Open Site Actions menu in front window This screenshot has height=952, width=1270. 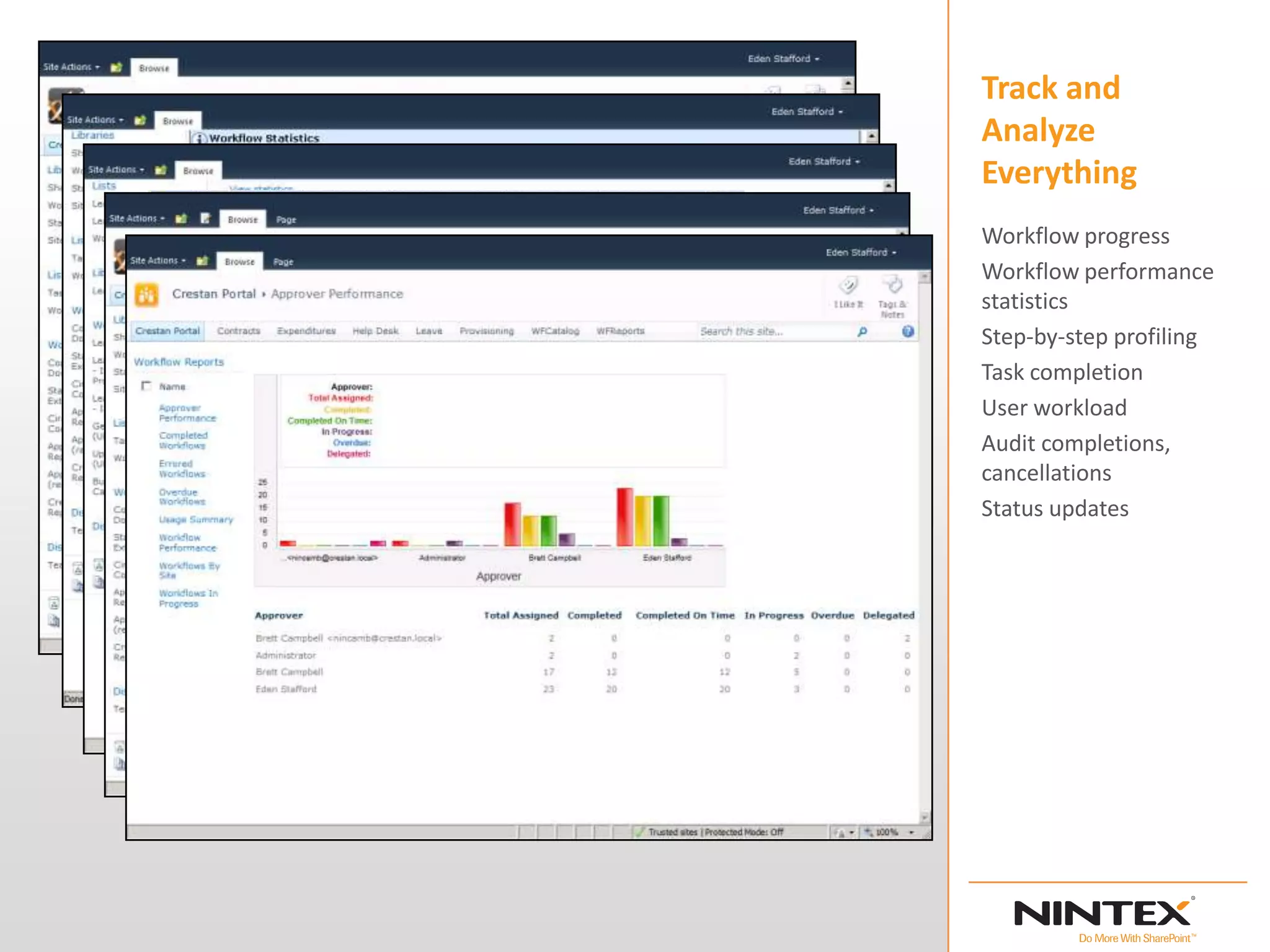click(158, 261)
